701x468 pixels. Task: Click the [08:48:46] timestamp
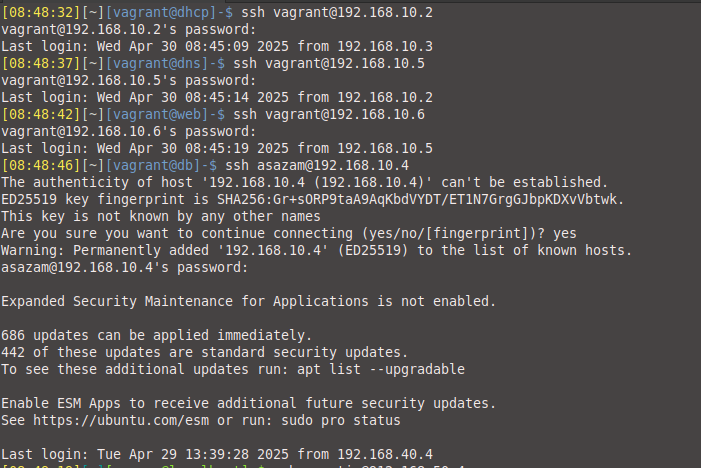[41, 165]
